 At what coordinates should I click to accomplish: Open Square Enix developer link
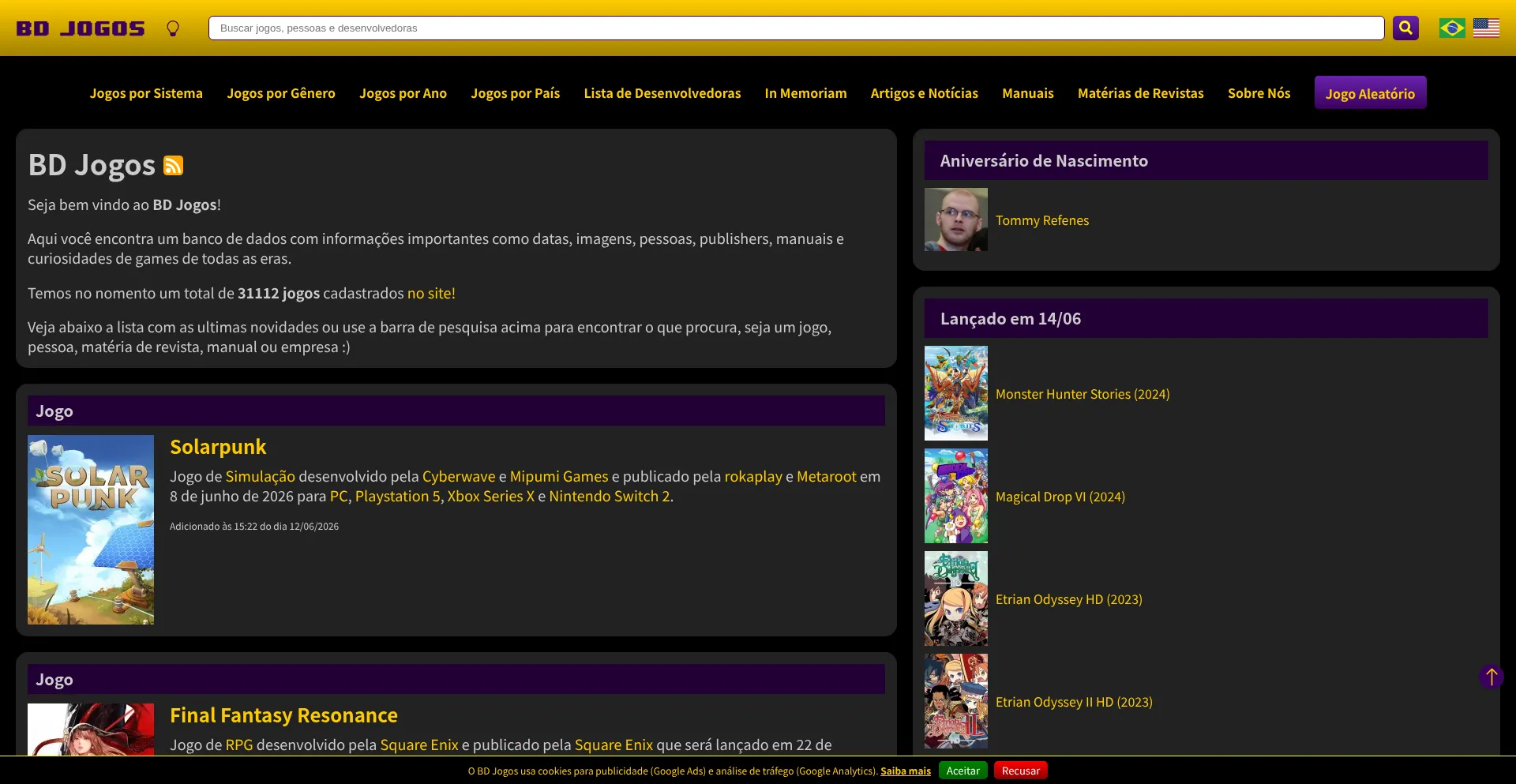pyautogui.click(x=419, y=745)
